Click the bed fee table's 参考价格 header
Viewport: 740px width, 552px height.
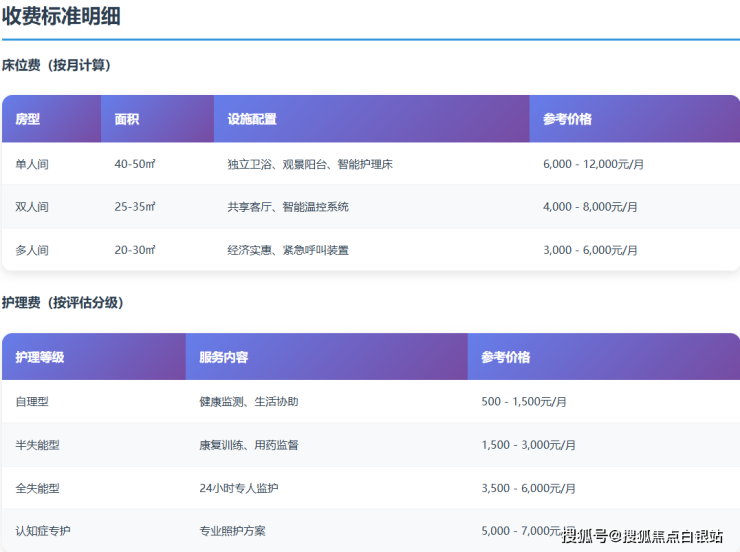567,119
